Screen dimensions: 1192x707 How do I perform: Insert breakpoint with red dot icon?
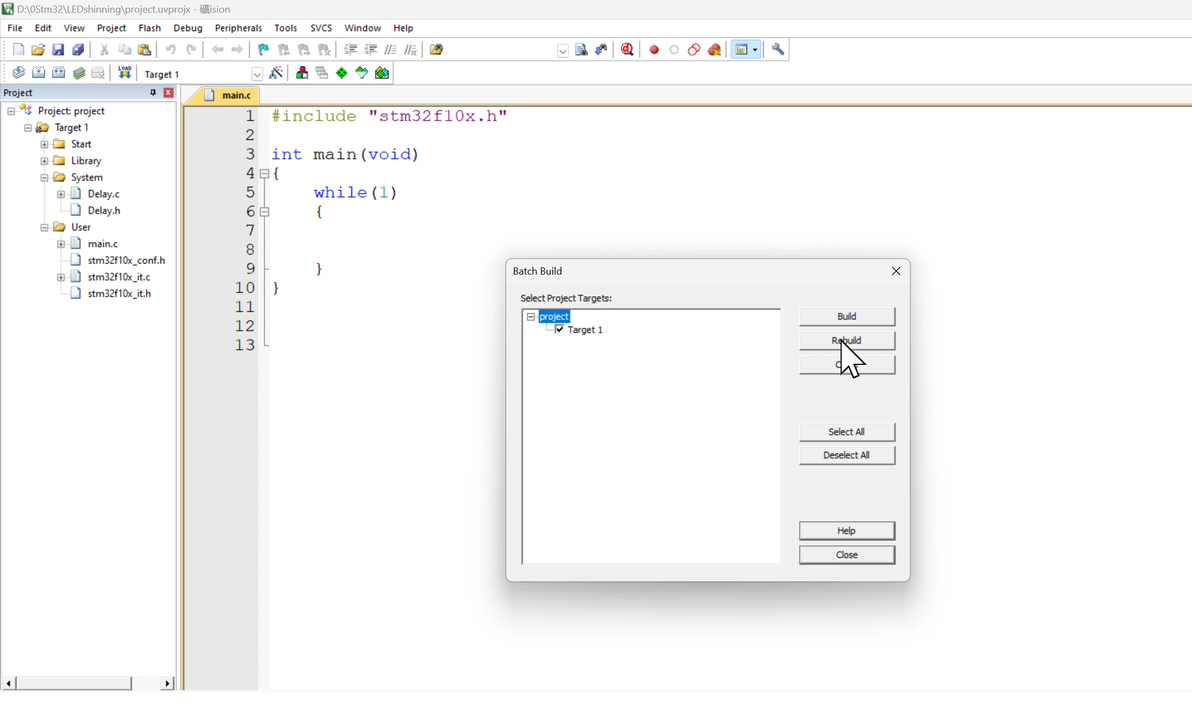point(654,49)
